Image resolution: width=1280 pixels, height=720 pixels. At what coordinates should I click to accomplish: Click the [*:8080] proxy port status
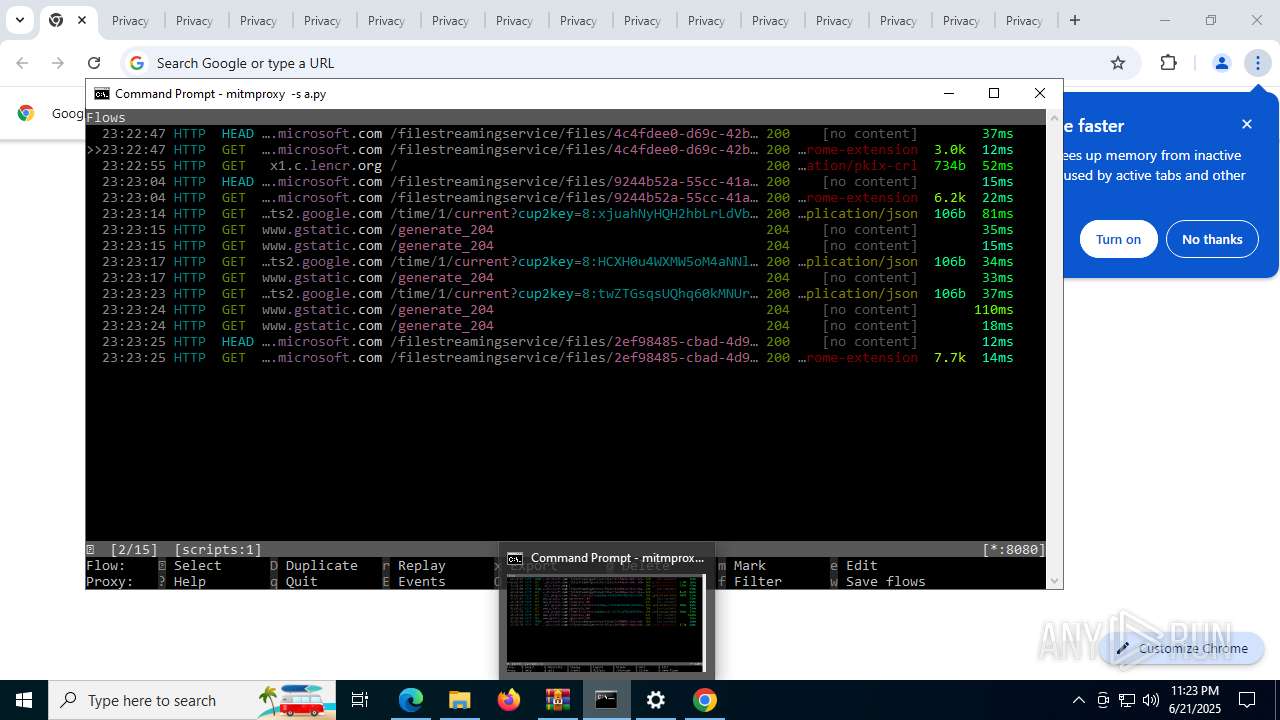(x=1013, y=550)
